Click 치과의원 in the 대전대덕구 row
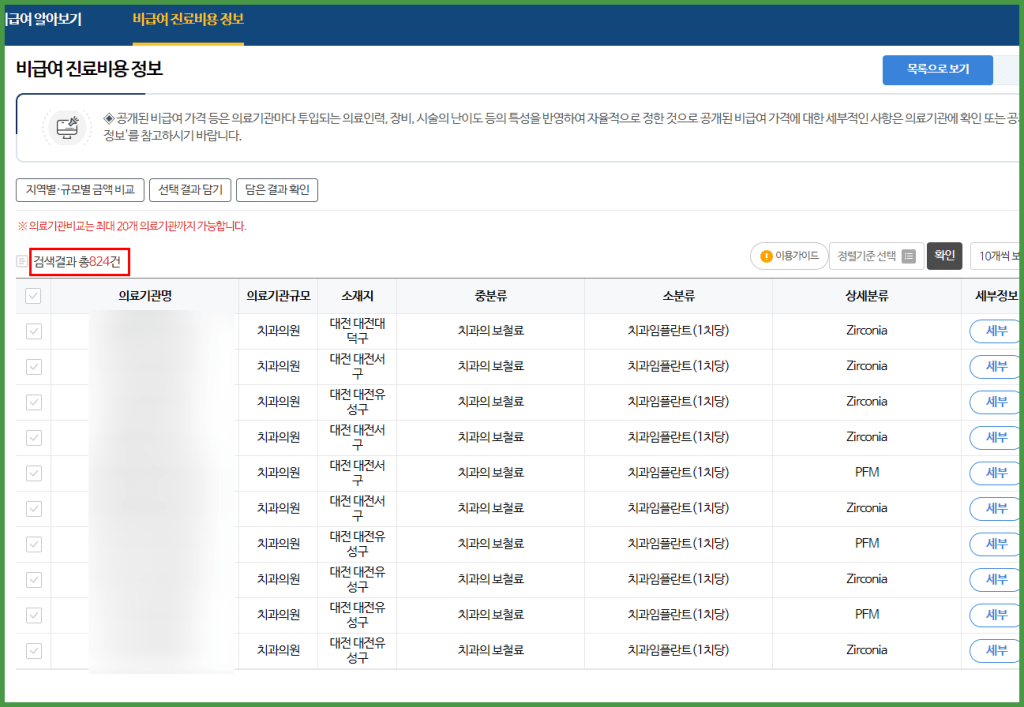This screenshot has height=707, width=1024. tap(278, 330)
